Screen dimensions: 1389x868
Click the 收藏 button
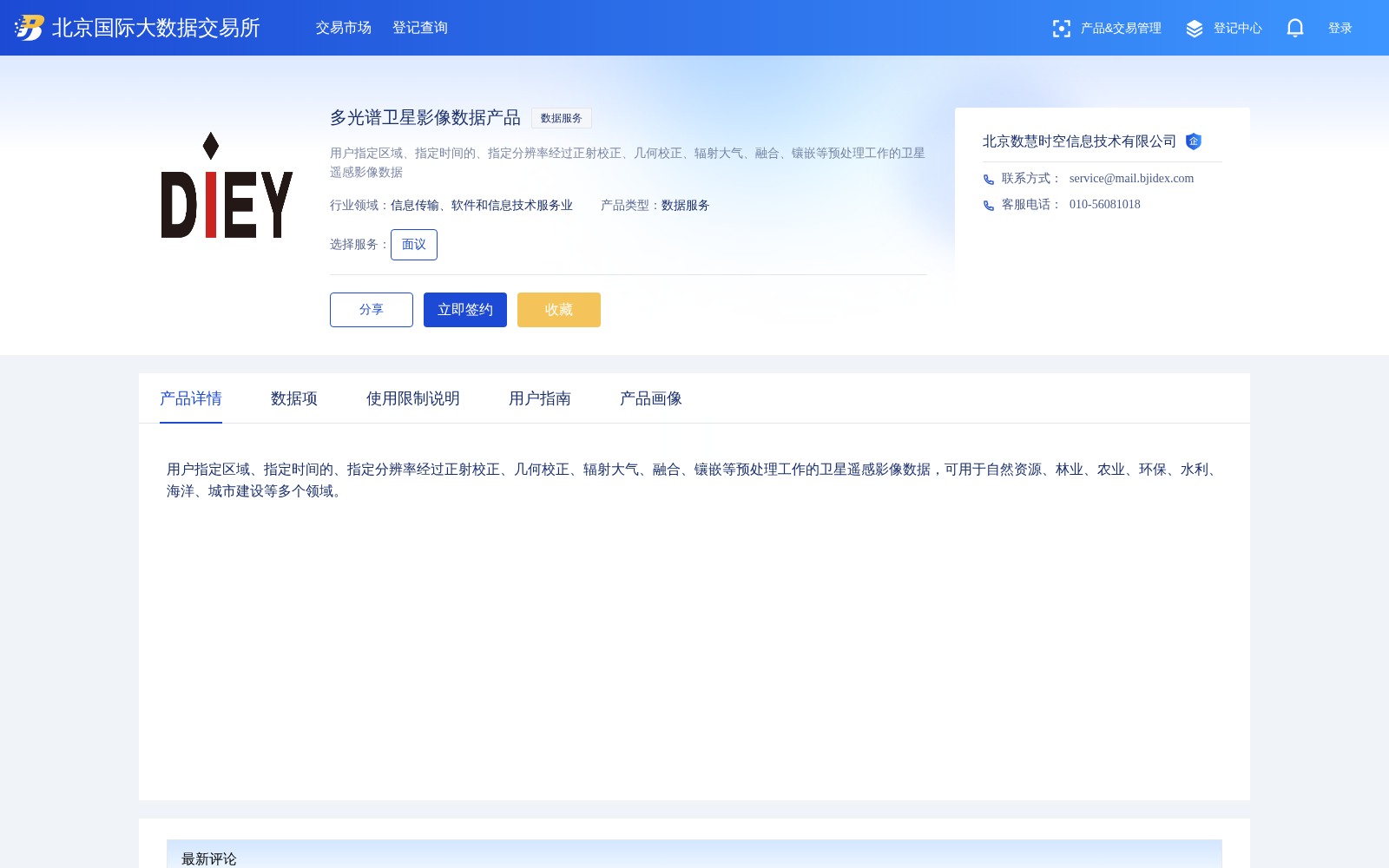(x=559, y=310)
